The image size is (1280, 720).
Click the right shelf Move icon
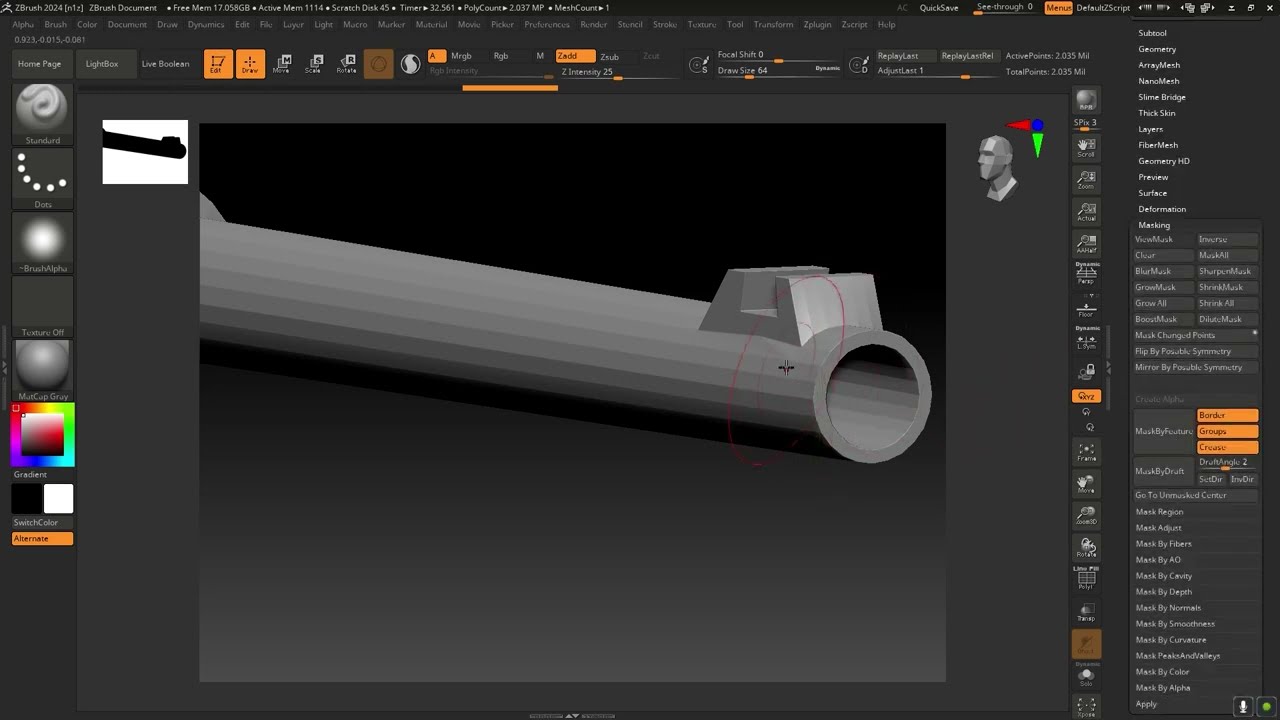pos(1086,484)
